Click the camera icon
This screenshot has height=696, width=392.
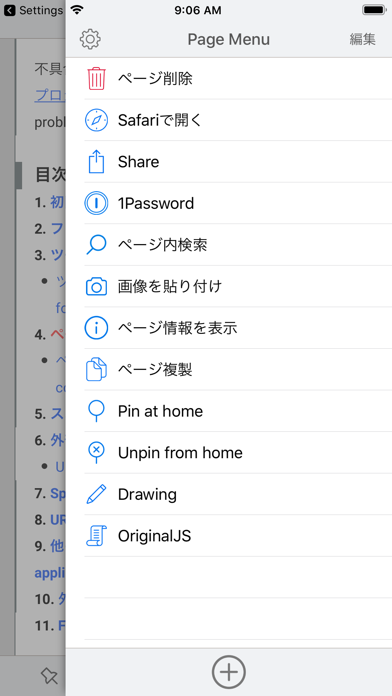pos(96,287)
